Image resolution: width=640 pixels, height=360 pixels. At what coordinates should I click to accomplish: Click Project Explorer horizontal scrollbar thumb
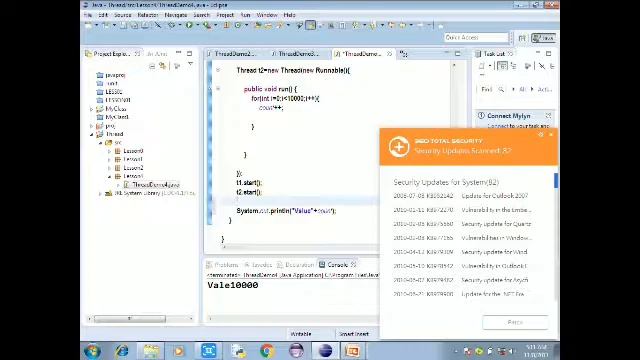(x=130, y=318)
